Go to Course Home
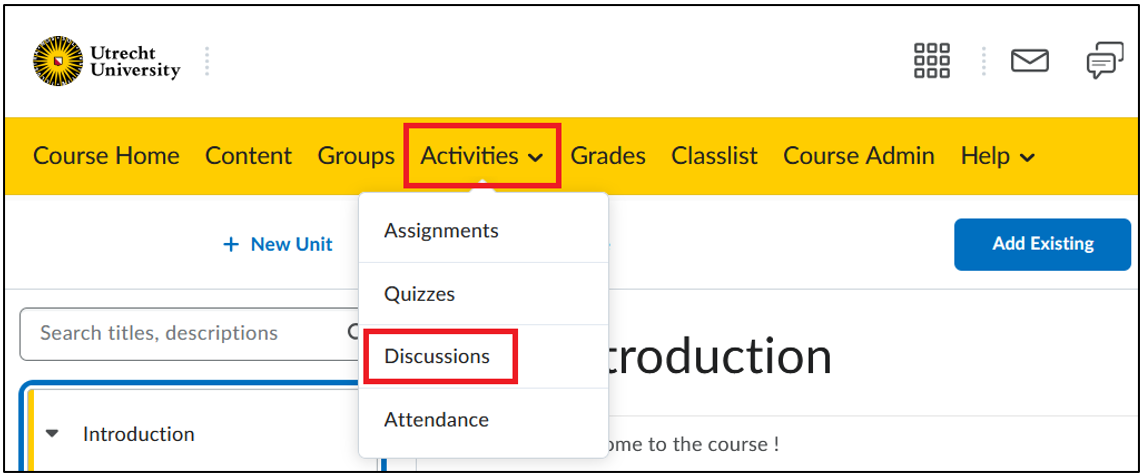This screenshot has height=476, width=1142. click(x=106, y=156)
